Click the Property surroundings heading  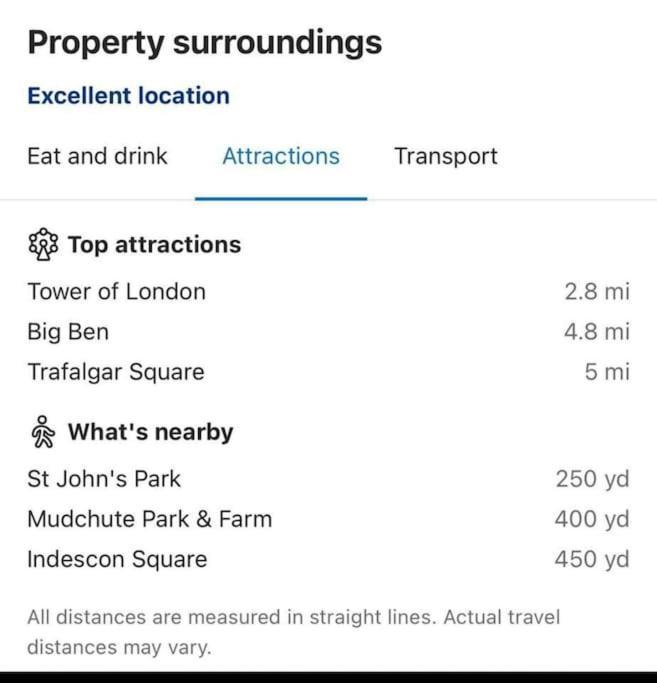[205, 43]
